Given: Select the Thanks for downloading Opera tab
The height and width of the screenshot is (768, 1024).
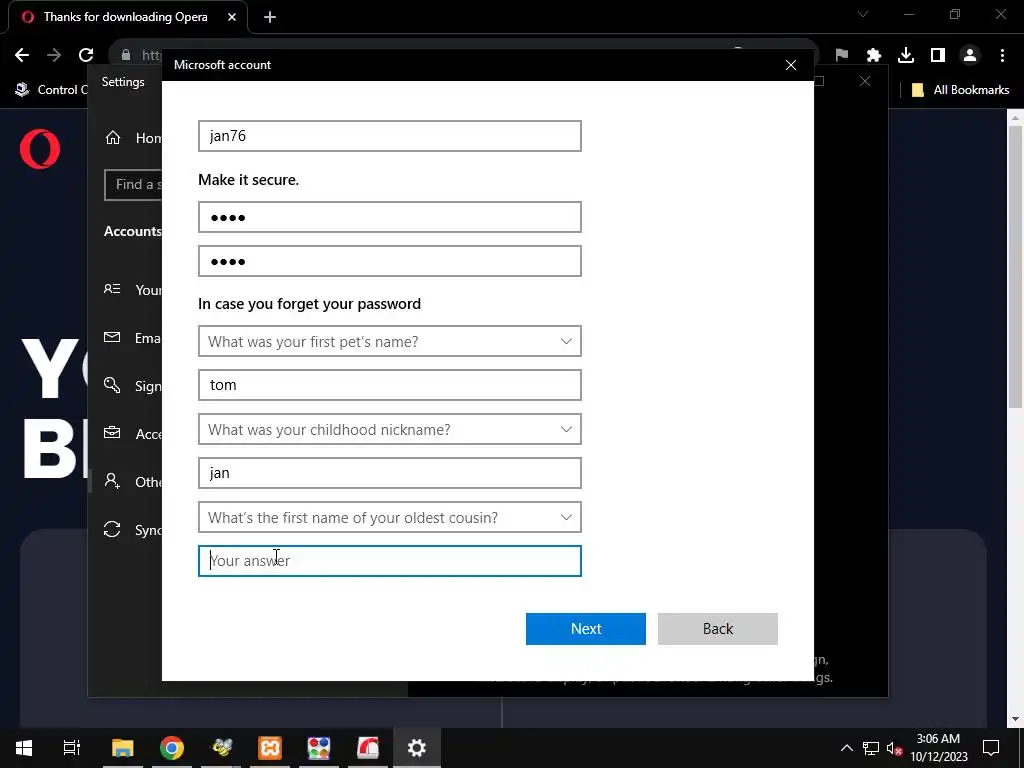Looking at the screenshot, I should (x=127, y=18).
